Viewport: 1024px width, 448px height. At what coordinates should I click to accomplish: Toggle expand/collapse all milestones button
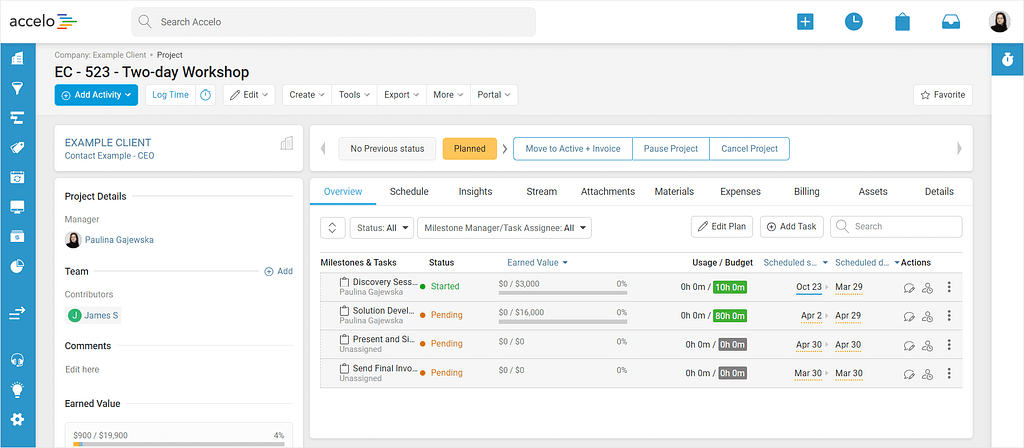tap(332, 228)
